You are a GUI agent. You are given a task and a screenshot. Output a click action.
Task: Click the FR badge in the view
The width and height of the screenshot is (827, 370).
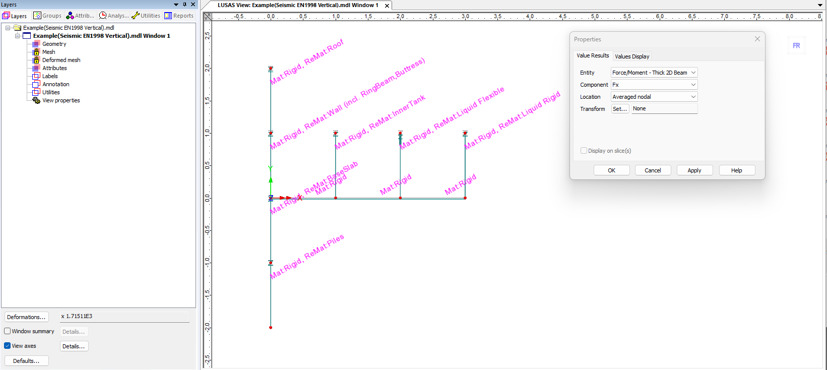click(796, 46)
